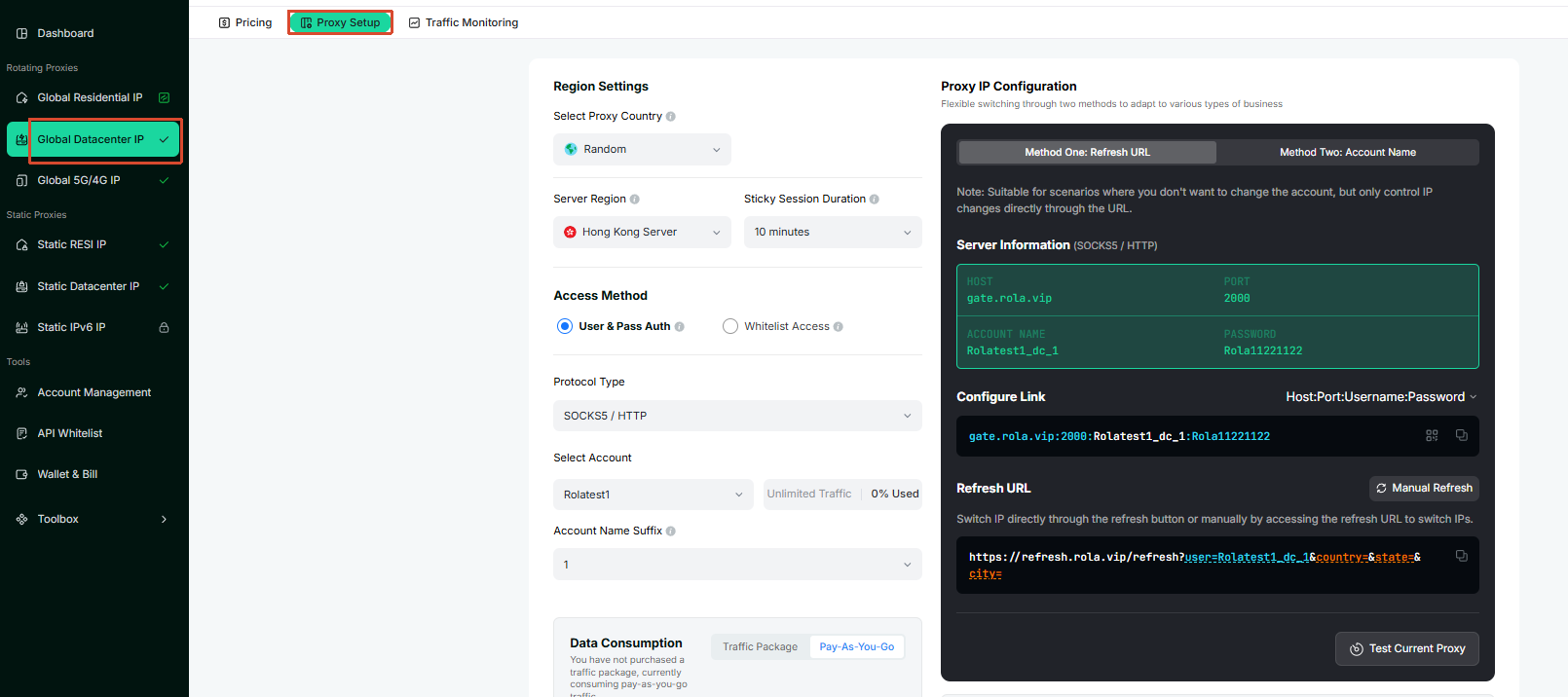Viewport: 1568px width, 697px height.
Task: Open the Account Name Suffix dropdown
Action: 737,565
